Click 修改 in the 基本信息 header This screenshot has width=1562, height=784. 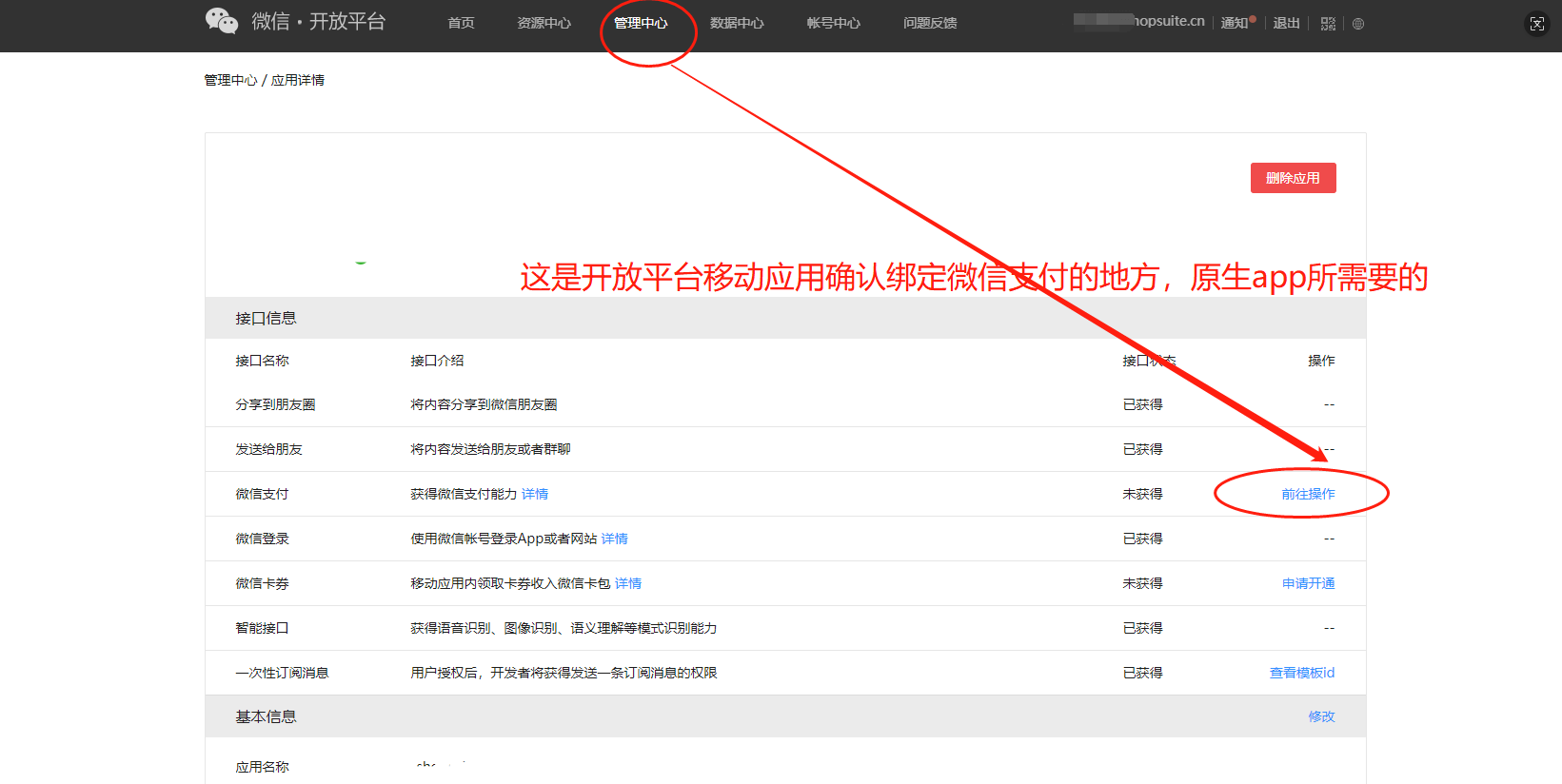(x=1321, y=716)
